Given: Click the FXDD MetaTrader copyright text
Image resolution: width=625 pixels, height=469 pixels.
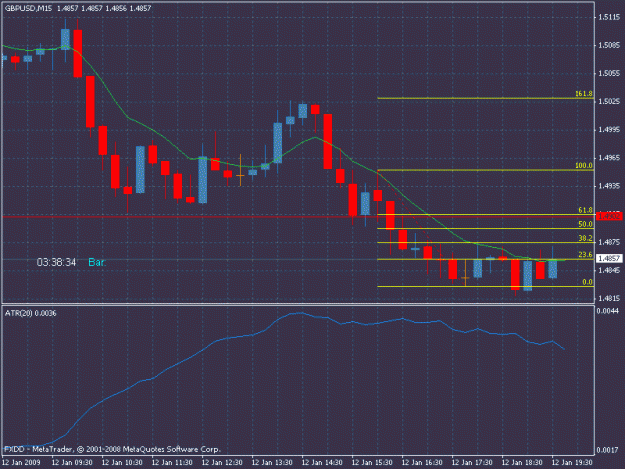Looking at the screenshot, I should [112, 449].
